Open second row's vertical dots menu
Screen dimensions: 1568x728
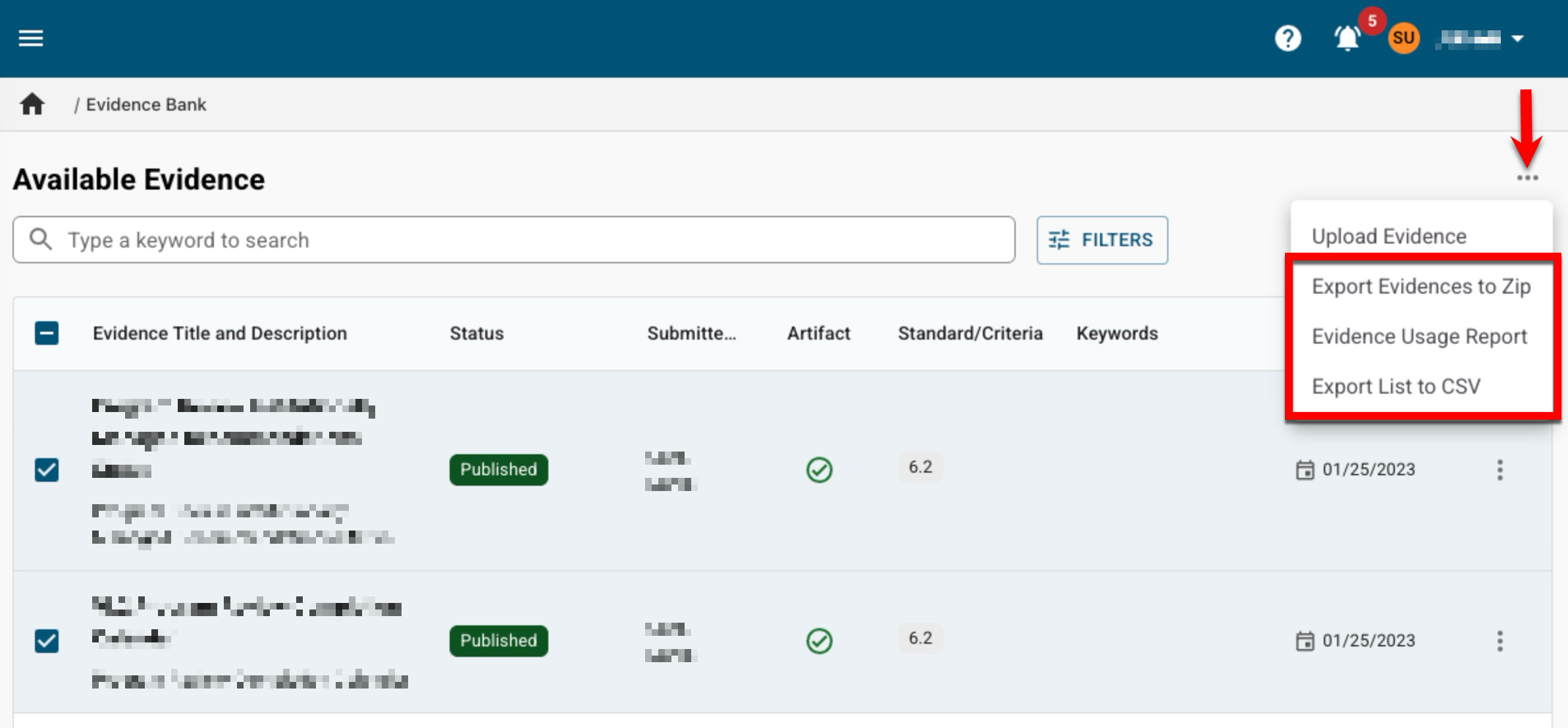click(1500, 641)
